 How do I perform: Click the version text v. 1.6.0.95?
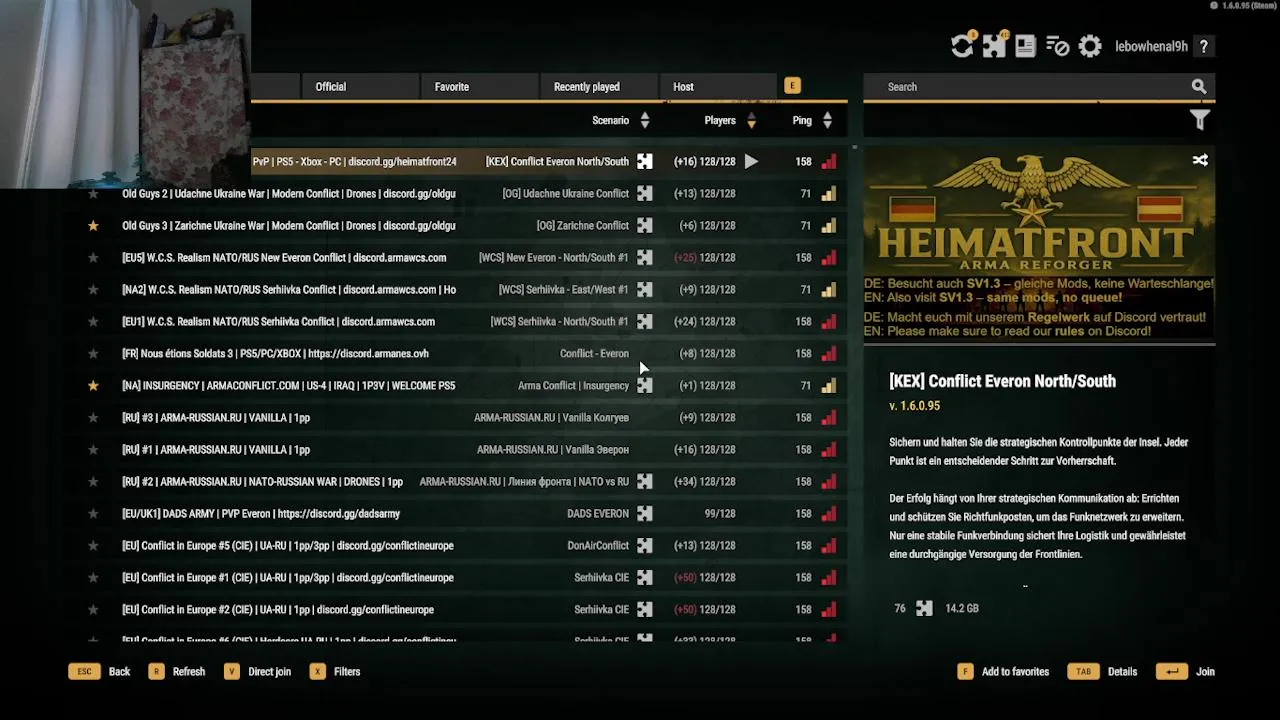tap(914, 406)
